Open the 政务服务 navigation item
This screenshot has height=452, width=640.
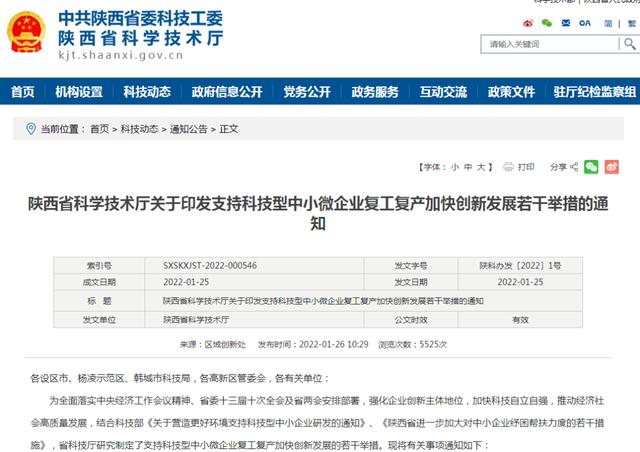tap(375, 91)
